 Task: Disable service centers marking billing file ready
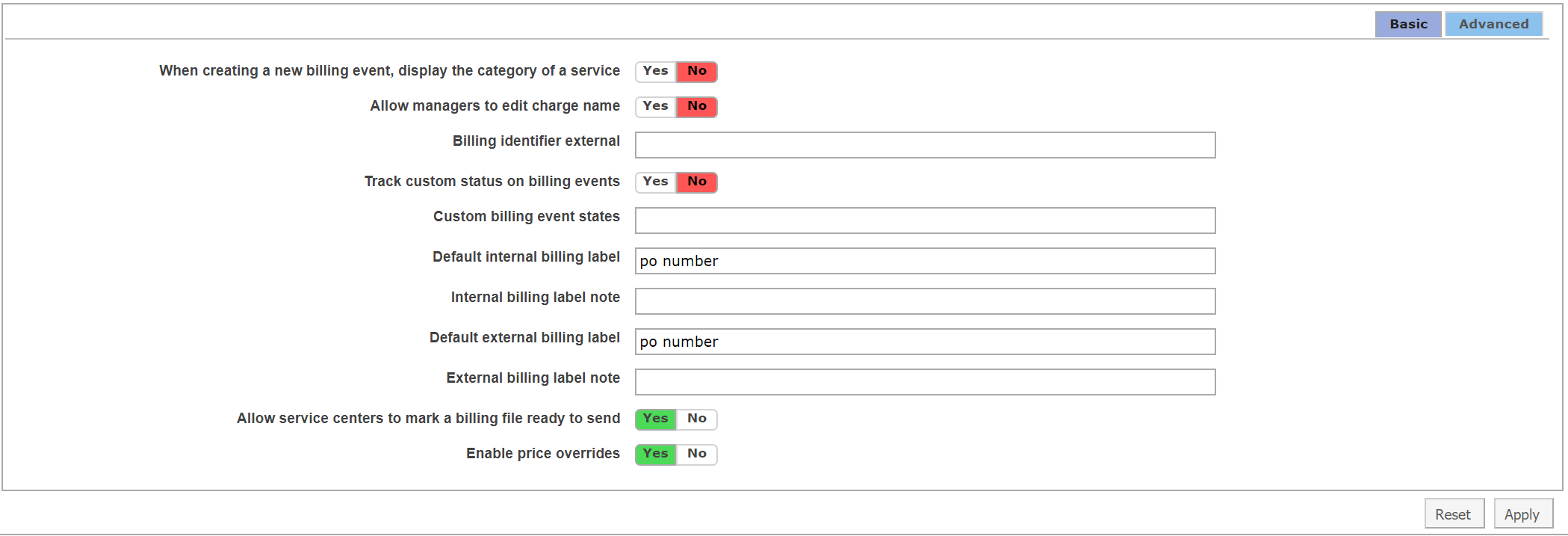[696, 419]
